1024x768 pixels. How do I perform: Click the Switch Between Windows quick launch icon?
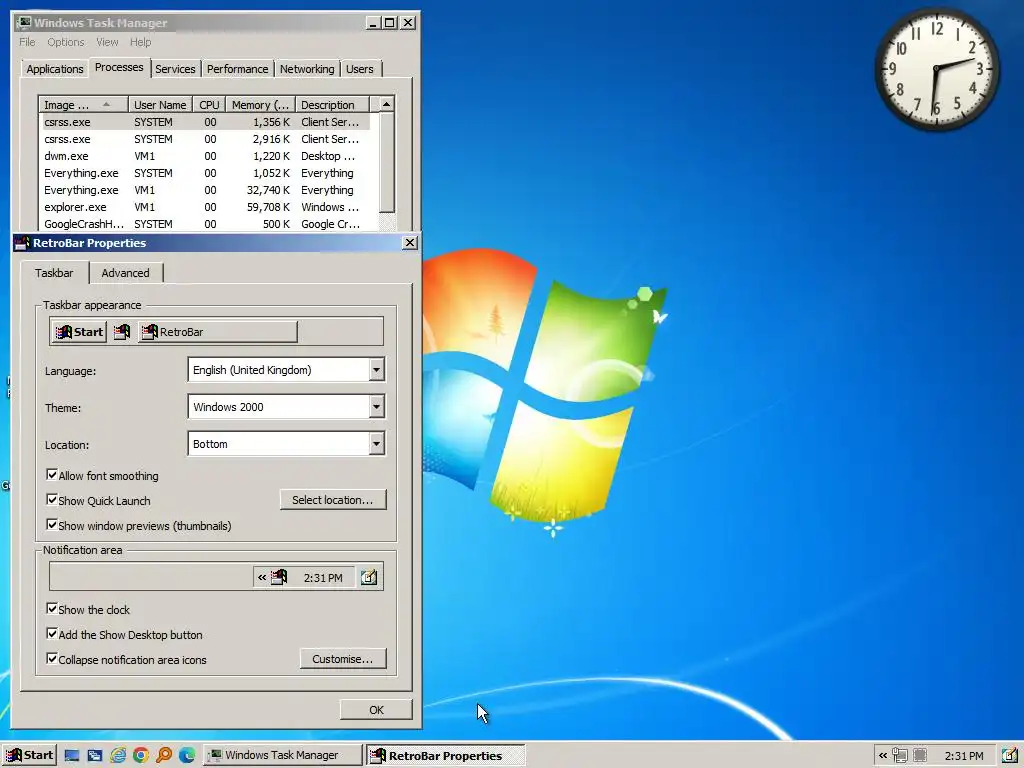click(95, 756)
